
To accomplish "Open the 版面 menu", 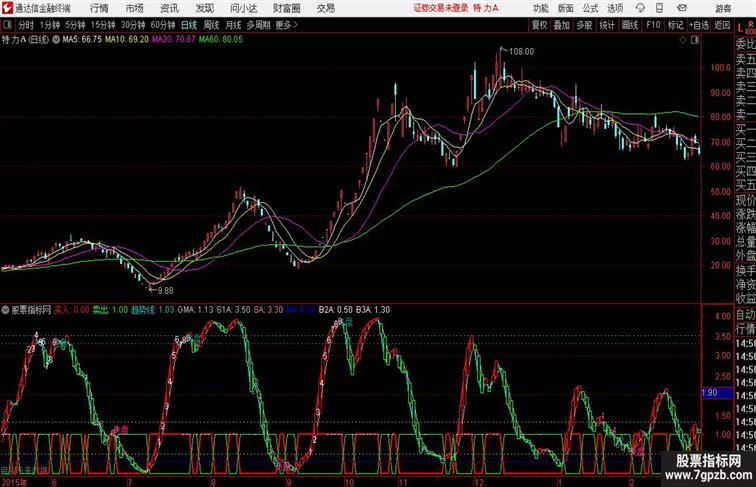I will pyautogui.click(x=566, y=8).
